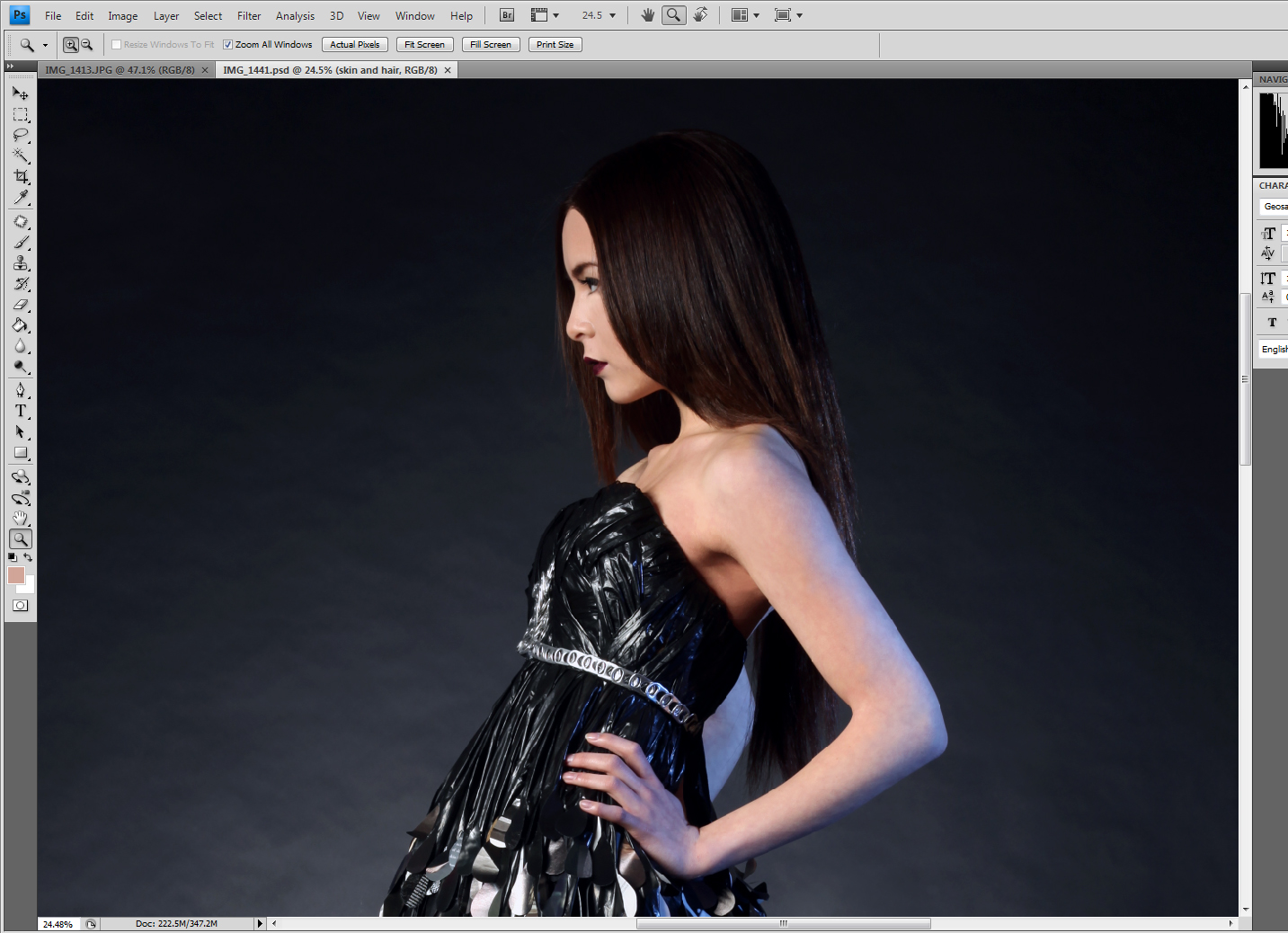Toggle Edit in Quick Mask Mode
The width and height of the screenshot is (1288, 933).
(x=20, y=605)
